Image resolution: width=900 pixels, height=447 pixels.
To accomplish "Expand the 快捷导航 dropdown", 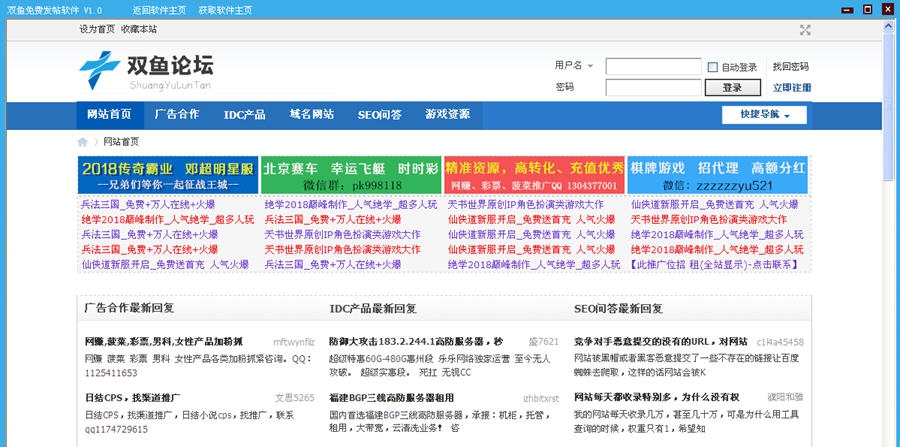I will [764, 115].
